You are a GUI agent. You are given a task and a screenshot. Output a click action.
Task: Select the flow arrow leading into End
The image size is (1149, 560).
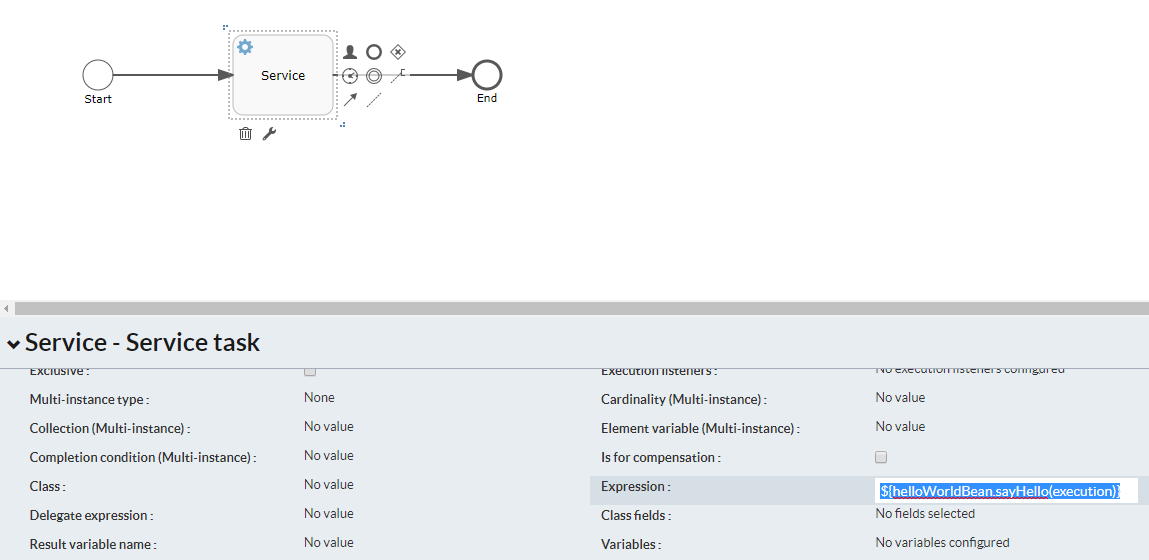[440, 75]
